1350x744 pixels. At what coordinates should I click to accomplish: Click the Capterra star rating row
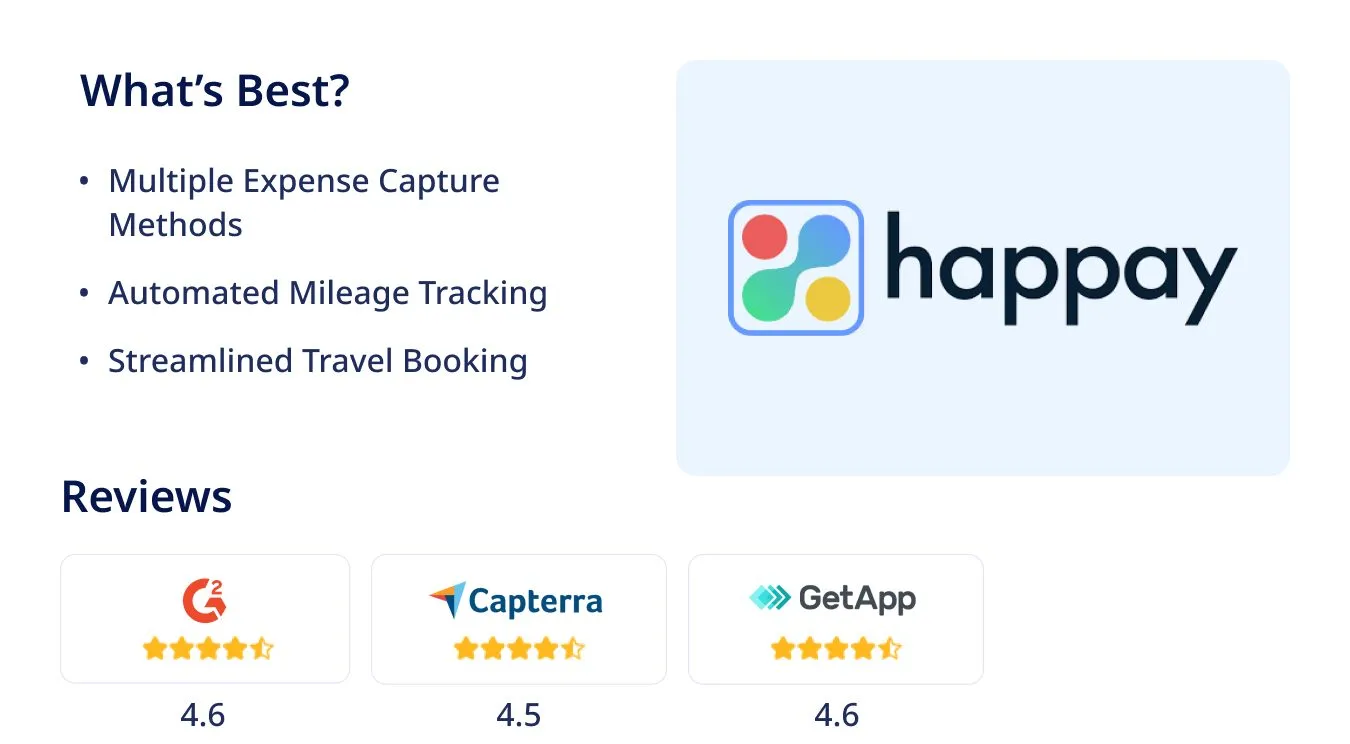click(x=518, y=649)
